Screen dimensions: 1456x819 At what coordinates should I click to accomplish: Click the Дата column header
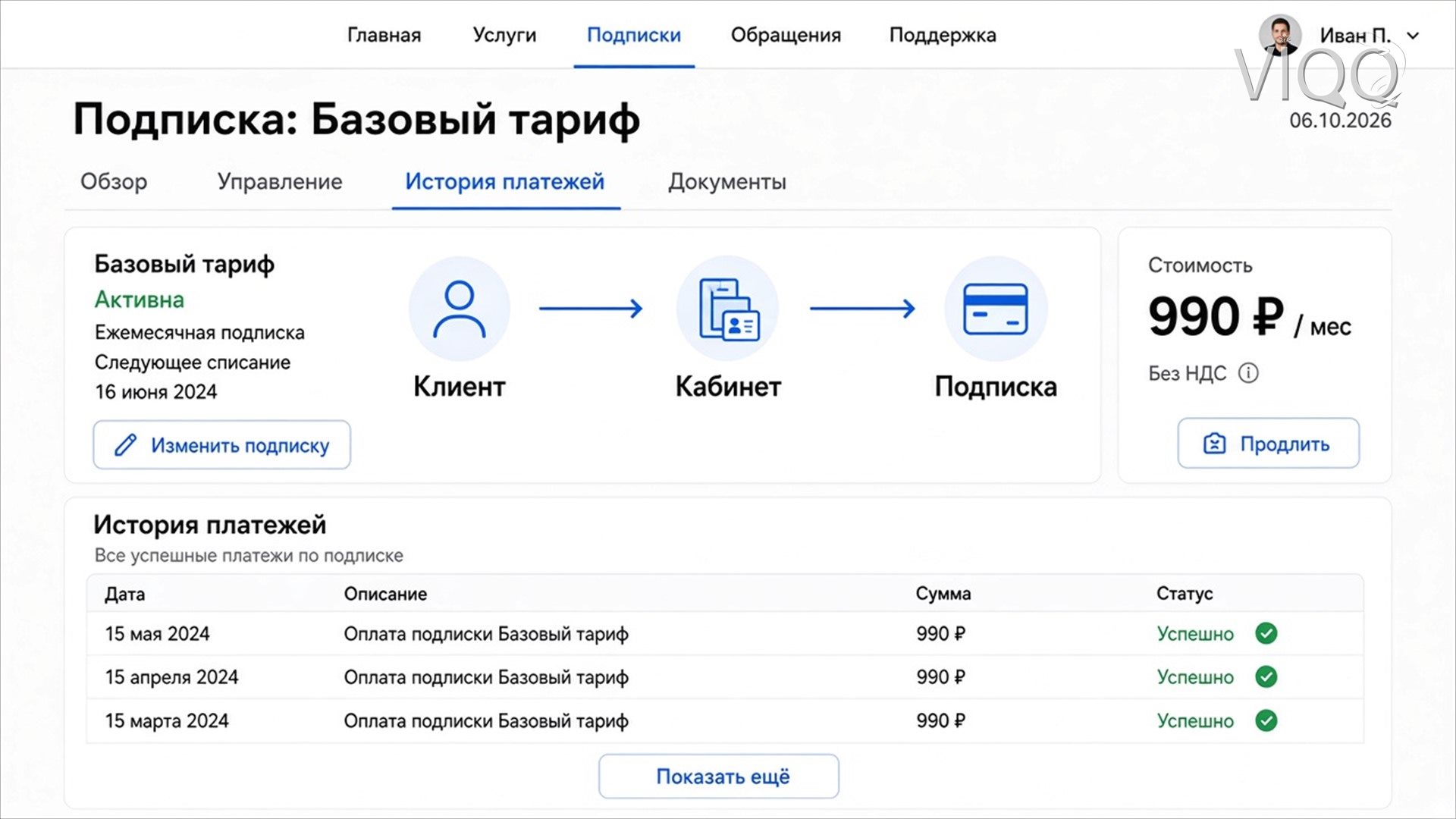(x=124, y=594)
